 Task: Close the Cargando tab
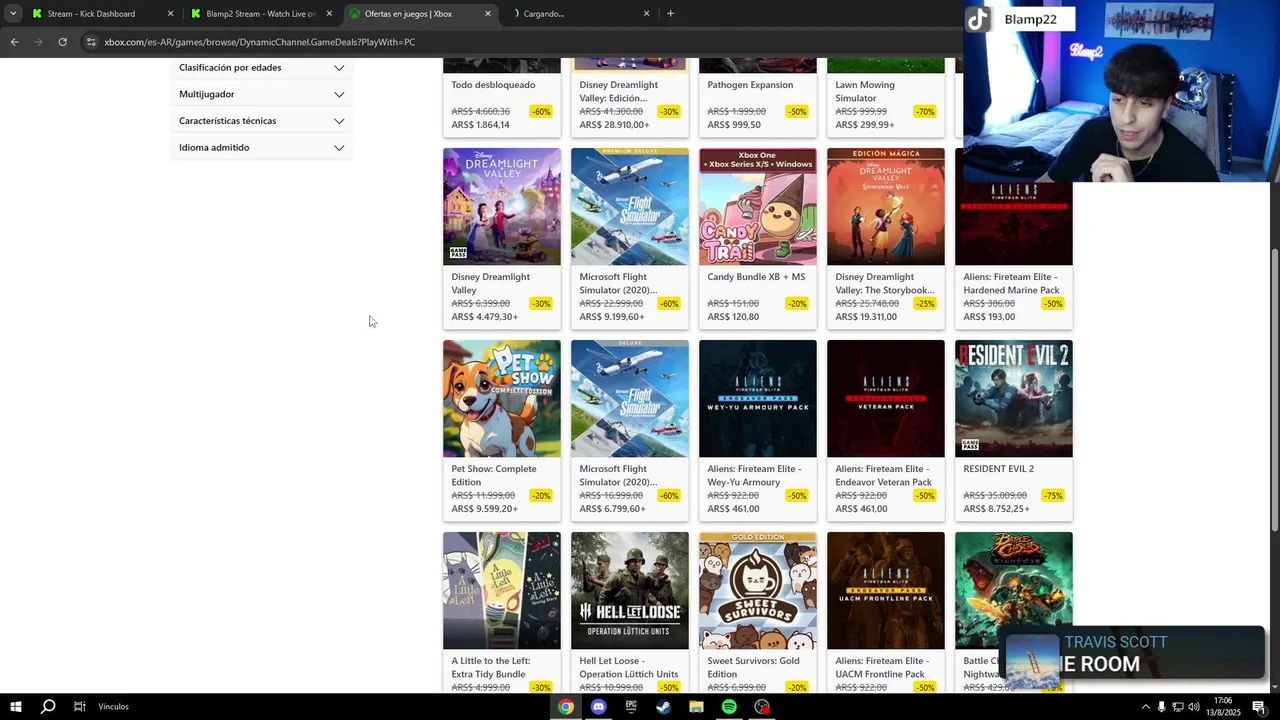646,14
